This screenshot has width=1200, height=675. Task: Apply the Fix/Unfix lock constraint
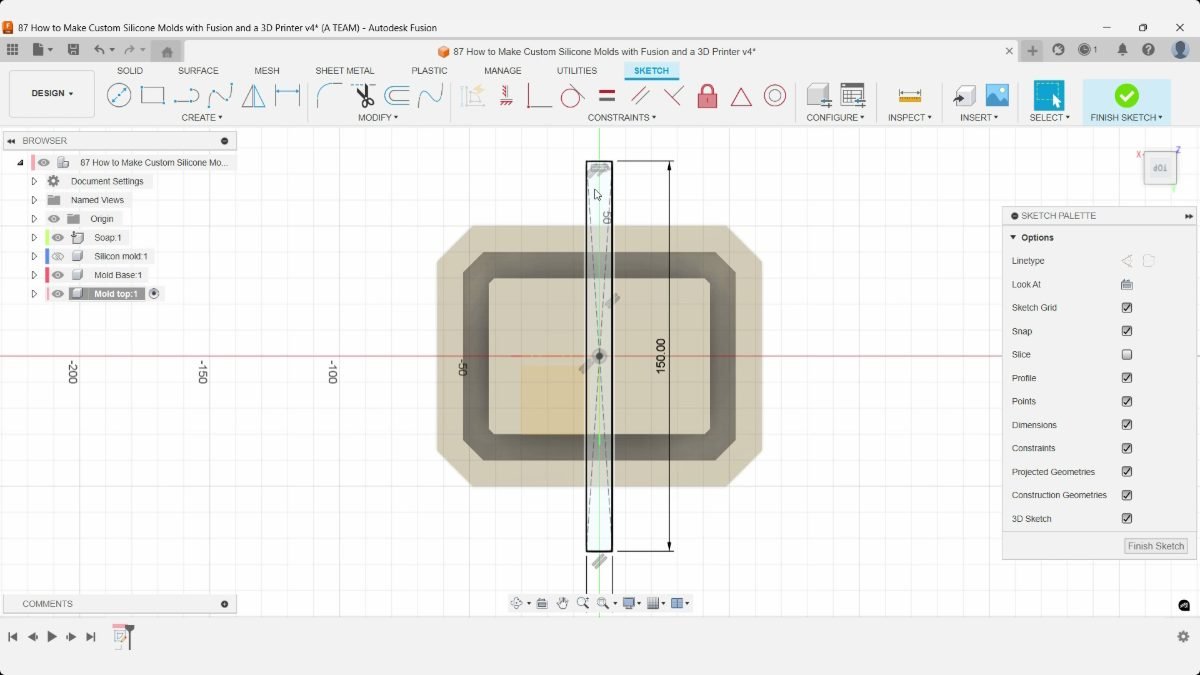[x=707, y=96]
